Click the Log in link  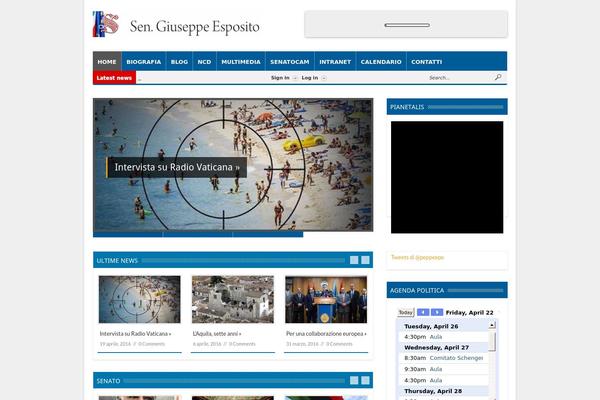[310, 78]
